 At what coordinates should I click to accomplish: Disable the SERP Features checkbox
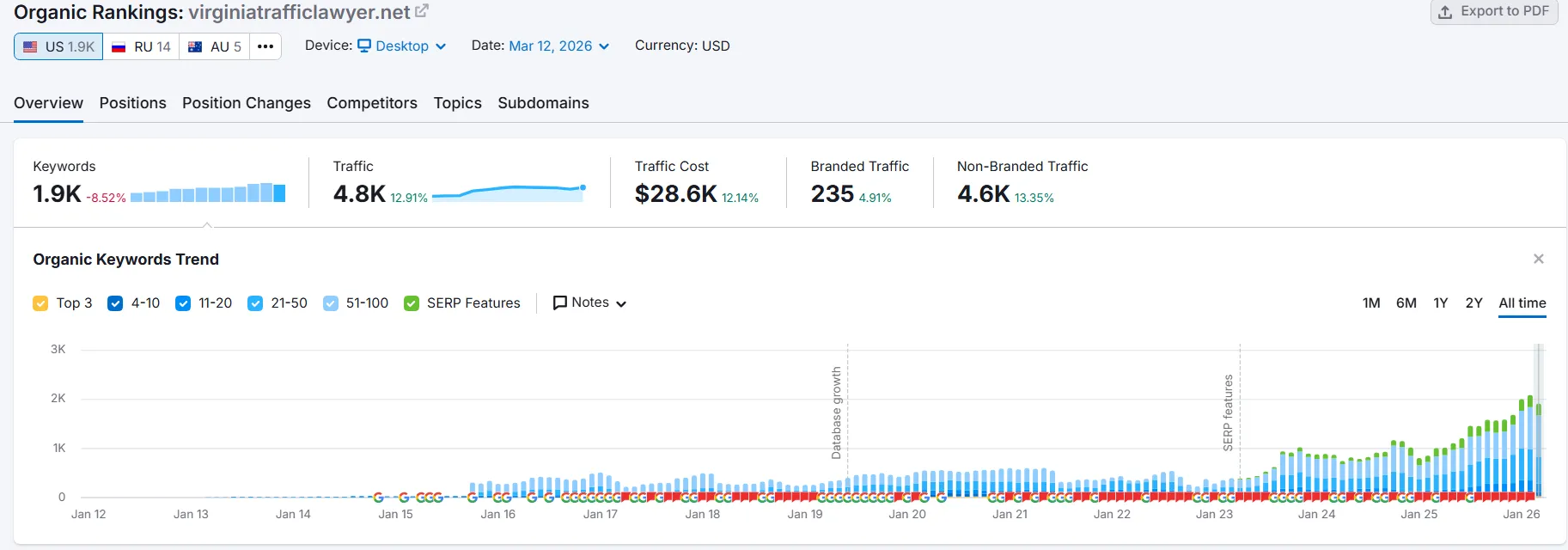[x=412, y=303]
